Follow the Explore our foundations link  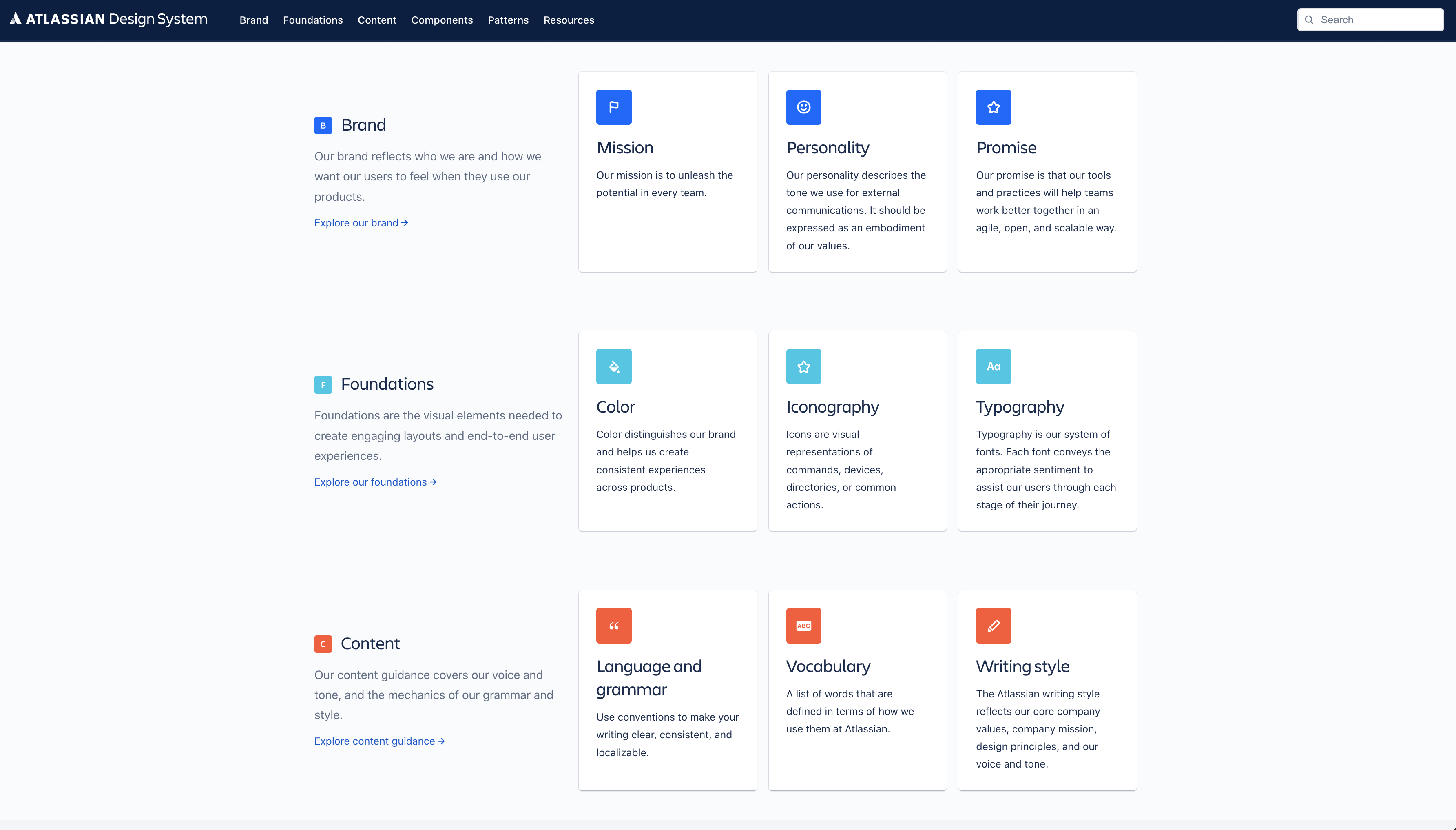(x=375, y=482)
